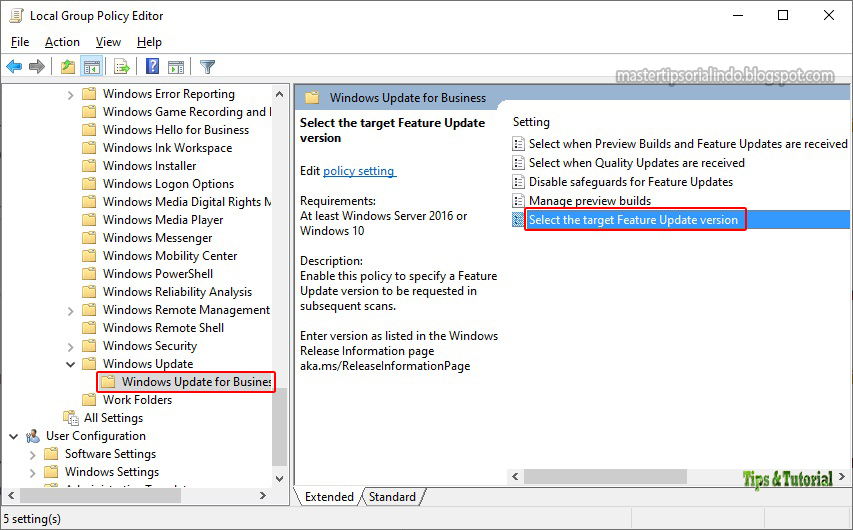Collapse the User Configuration node
The height and width of the screenshot is (530, 853).
point(14,436)
